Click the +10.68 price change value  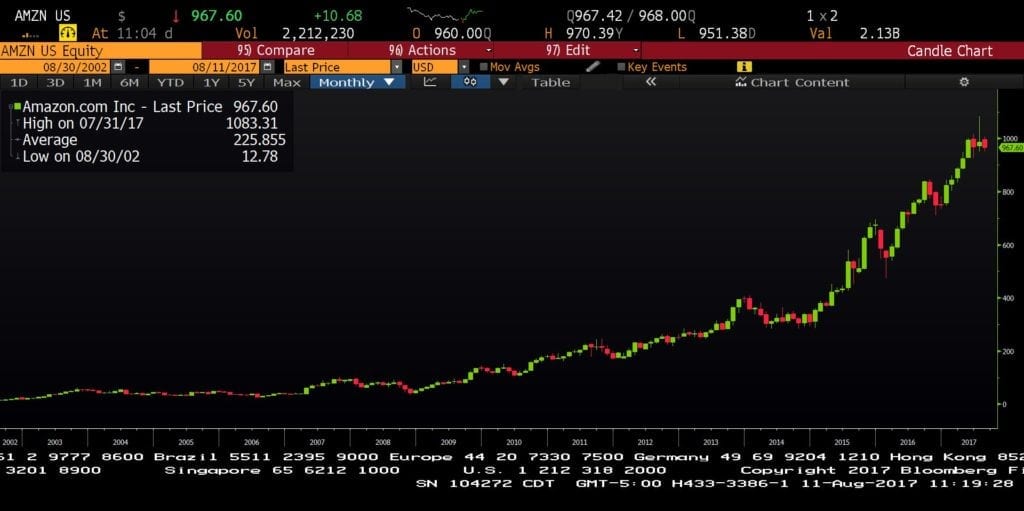338,16
